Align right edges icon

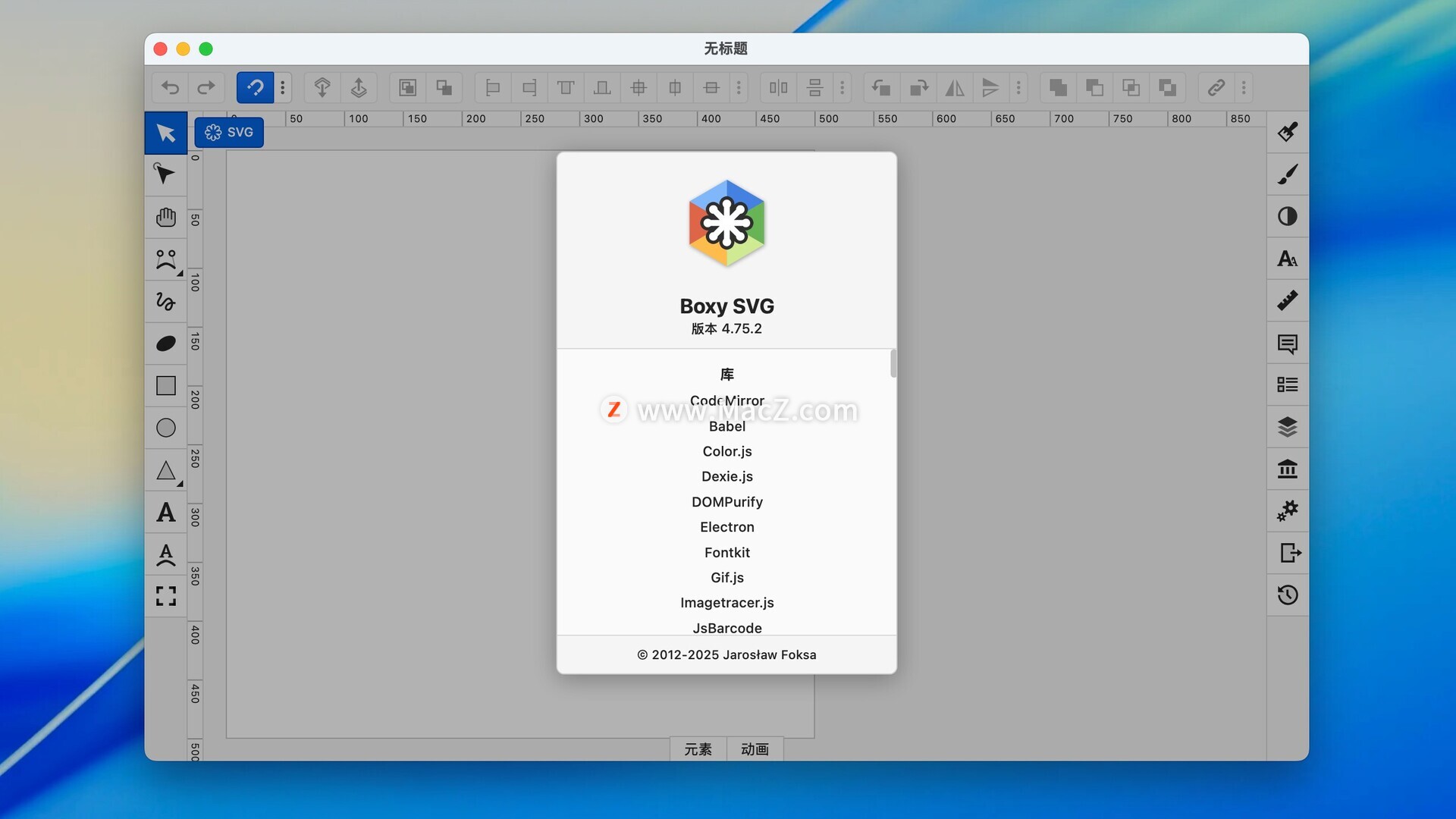[x=529, y=88]
